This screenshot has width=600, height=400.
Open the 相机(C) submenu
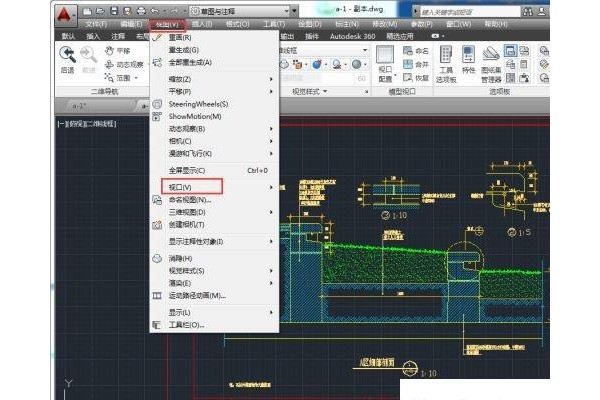[214, 141]
